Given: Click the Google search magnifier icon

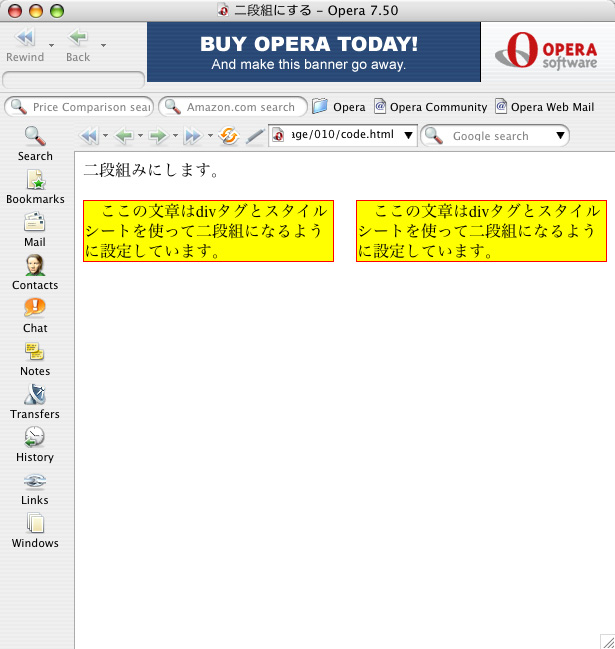Looking at the screenshot, I should click(x=434, y=135).
